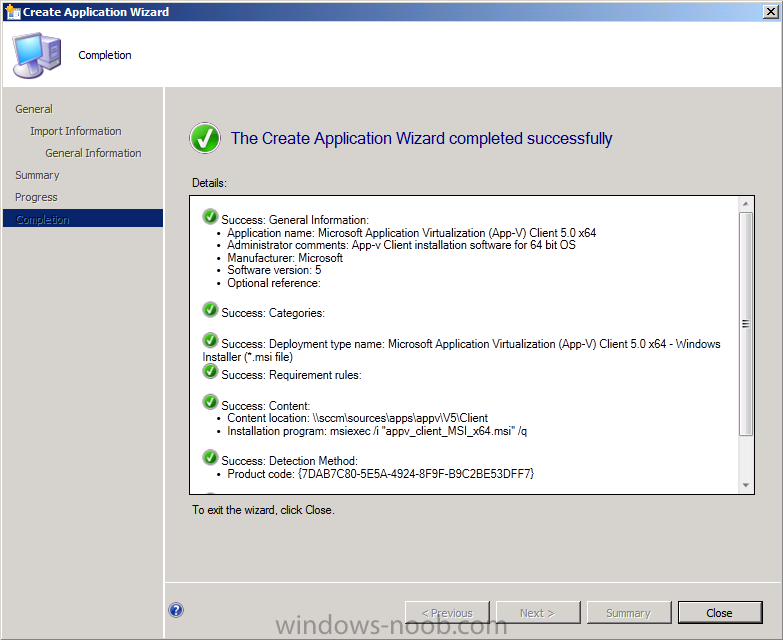This screenshot has height=640, width=783.
Task: Click the Close button
Action: click(720, 613)
